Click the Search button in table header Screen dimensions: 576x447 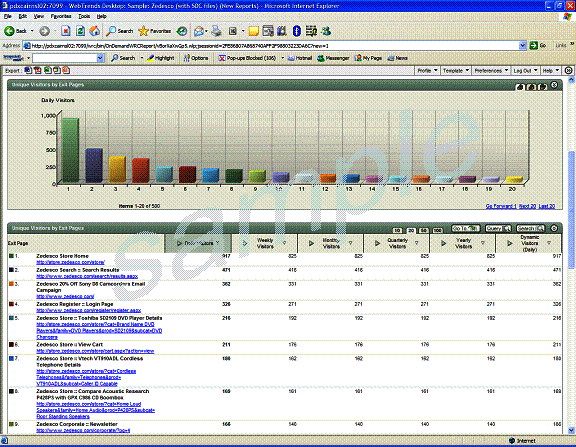point(530,228)
